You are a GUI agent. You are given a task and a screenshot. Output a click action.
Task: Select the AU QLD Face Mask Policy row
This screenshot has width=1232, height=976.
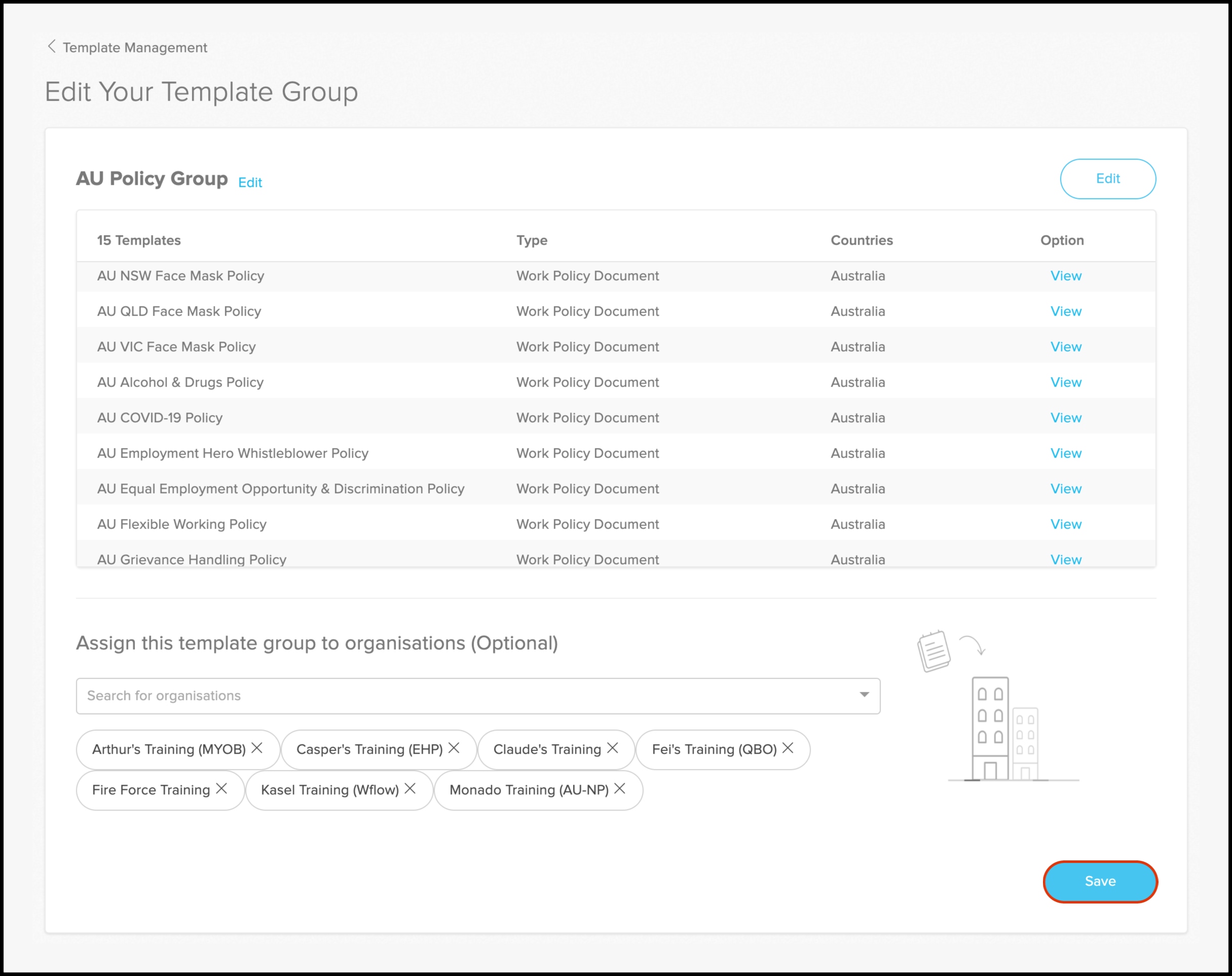point(179,311)
